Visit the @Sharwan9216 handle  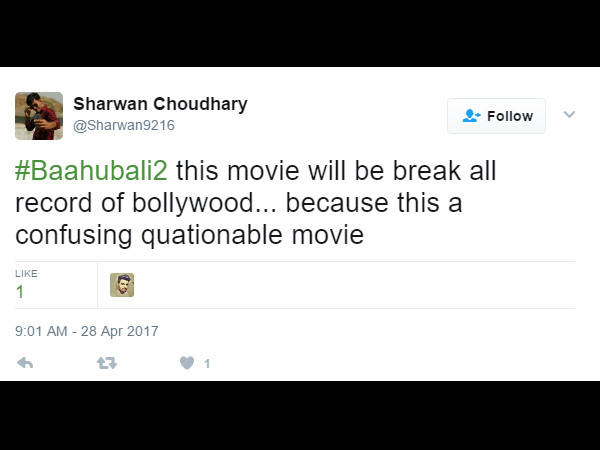click(124, 125)
